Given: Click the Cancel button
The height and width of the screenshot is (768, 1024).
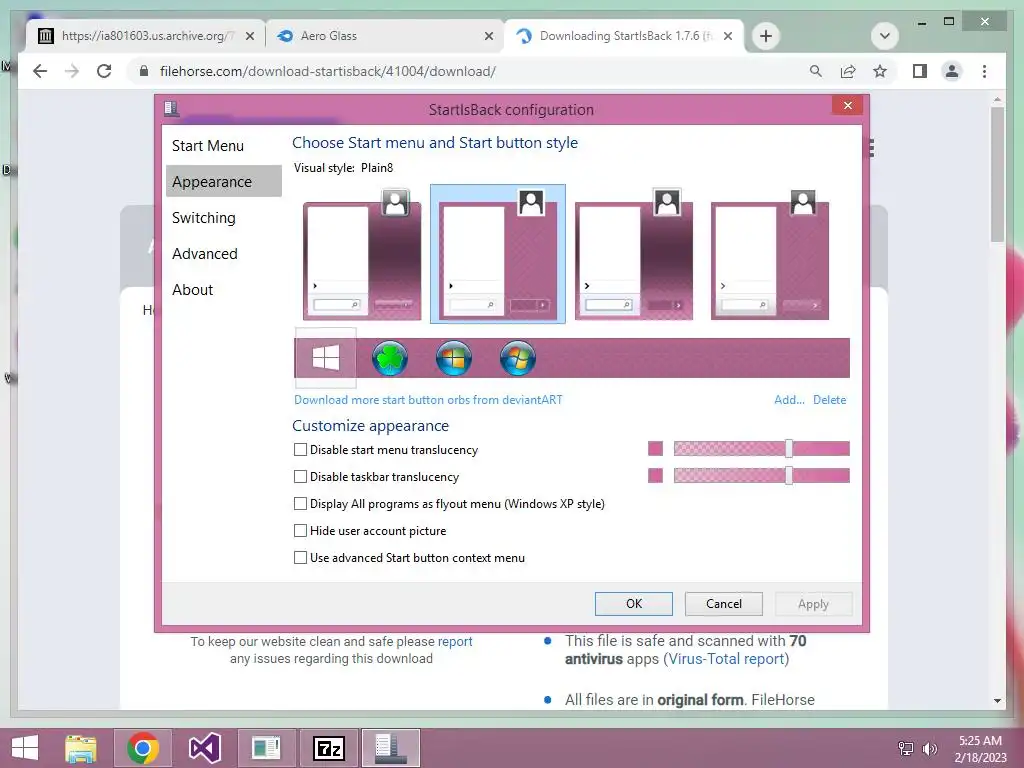Looking at the screenshot, I should tap(724, 604).
